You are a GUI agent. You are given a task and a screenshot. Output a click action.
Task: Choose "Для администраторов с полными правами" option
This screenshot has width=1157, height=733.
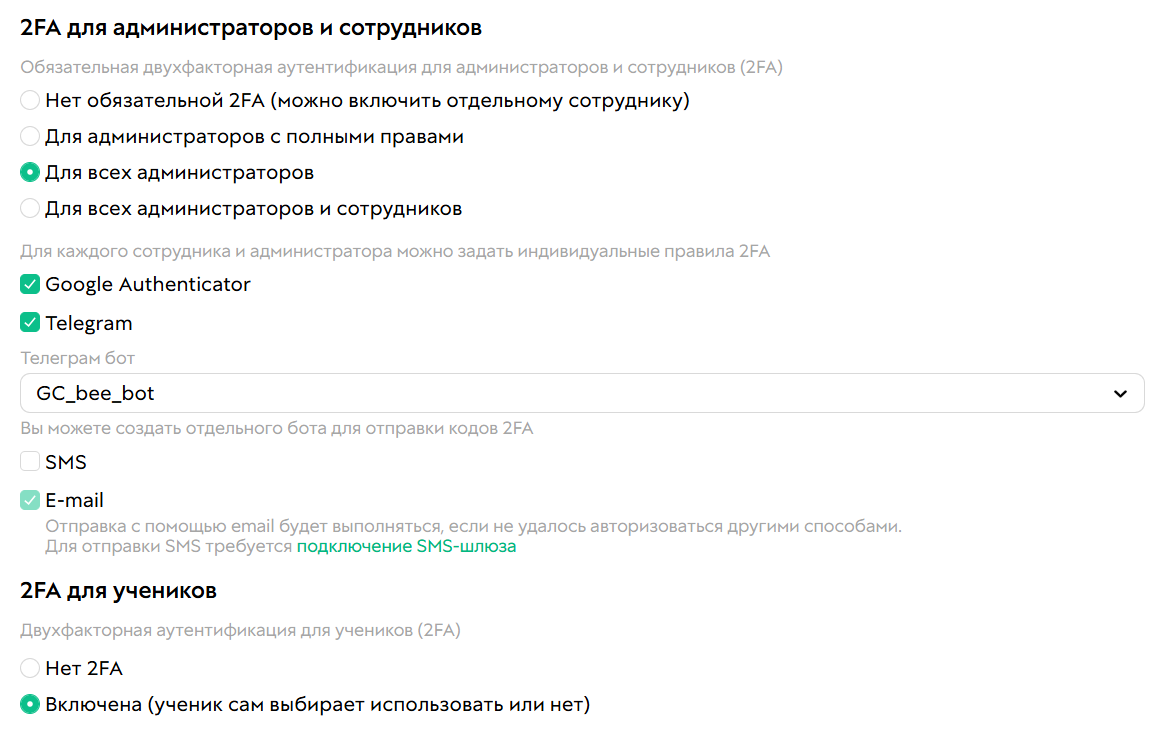[30, 136]
